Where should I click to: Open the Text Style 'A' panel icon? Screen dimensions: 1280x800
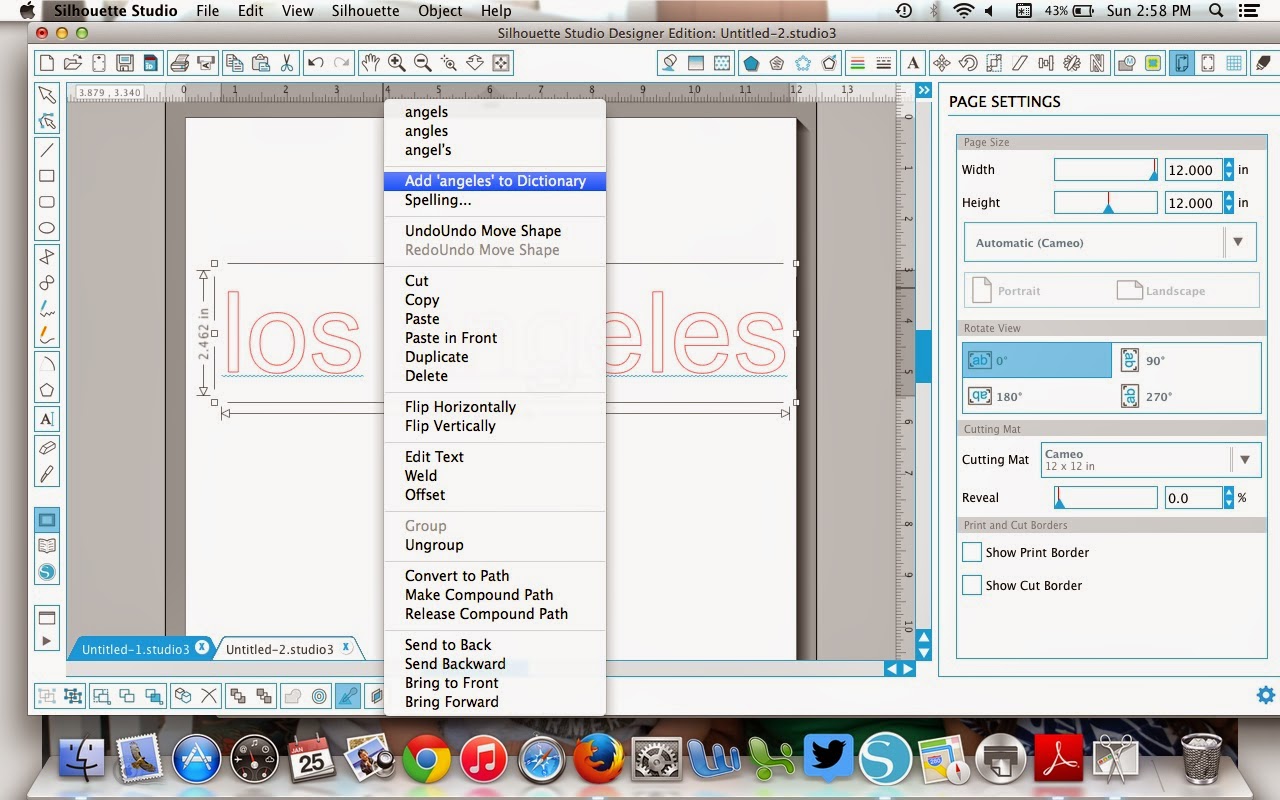click(x=913, y=63)
